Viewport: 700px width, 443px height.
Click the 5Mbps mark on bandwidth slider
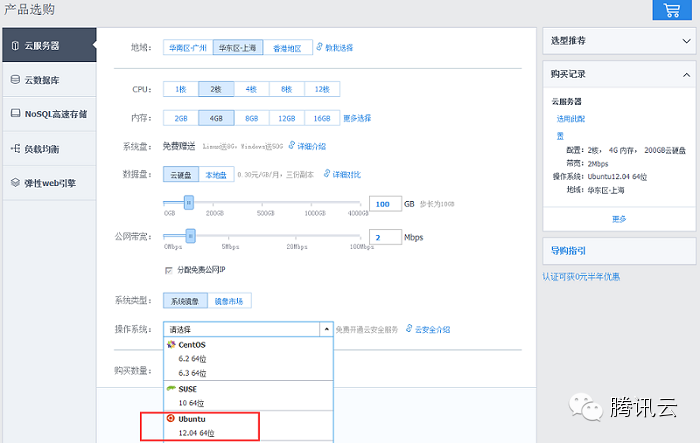[x=230, y=247]
